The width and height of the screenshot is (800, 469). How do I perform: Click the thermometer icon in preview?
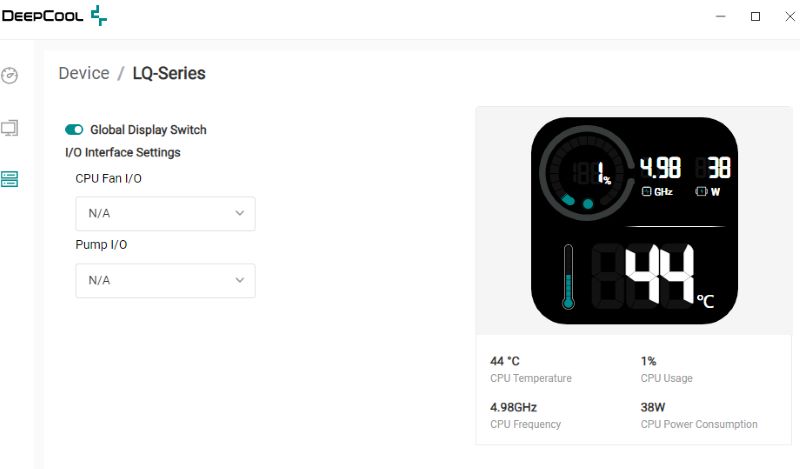568,276
